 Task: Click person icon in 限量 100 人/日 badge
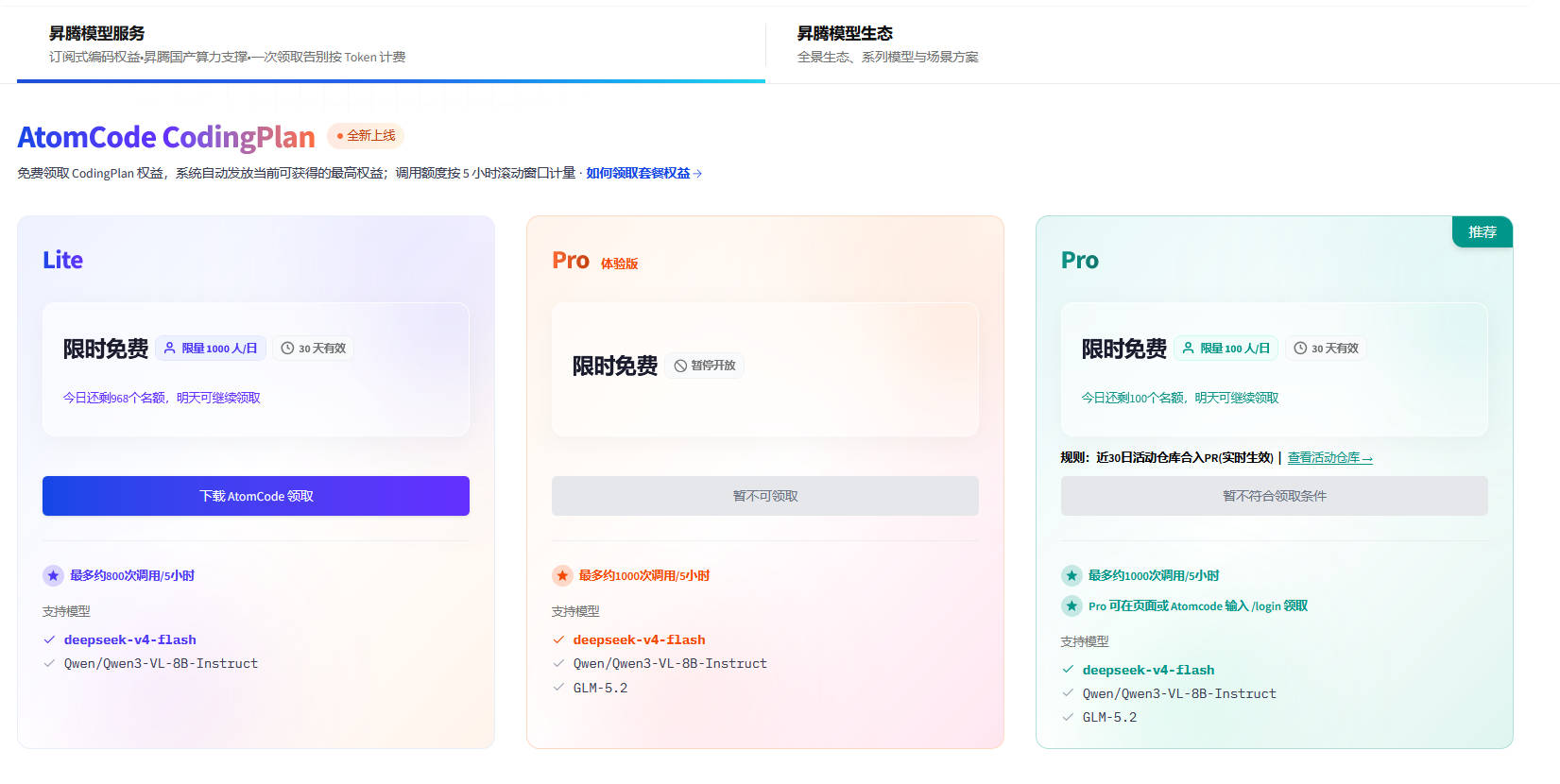(1189, 349)
